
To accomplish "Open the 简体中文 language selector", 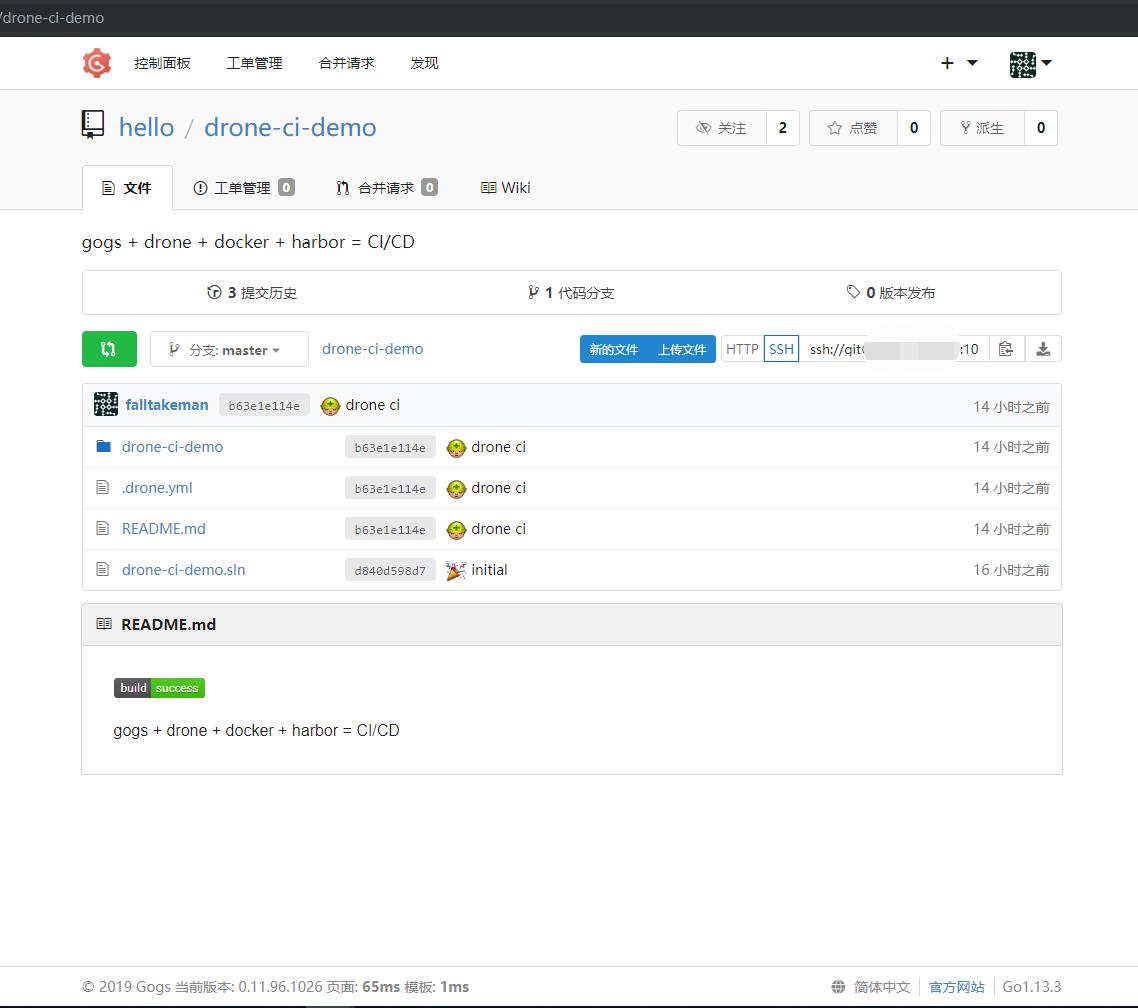I will tap(882, 987).
